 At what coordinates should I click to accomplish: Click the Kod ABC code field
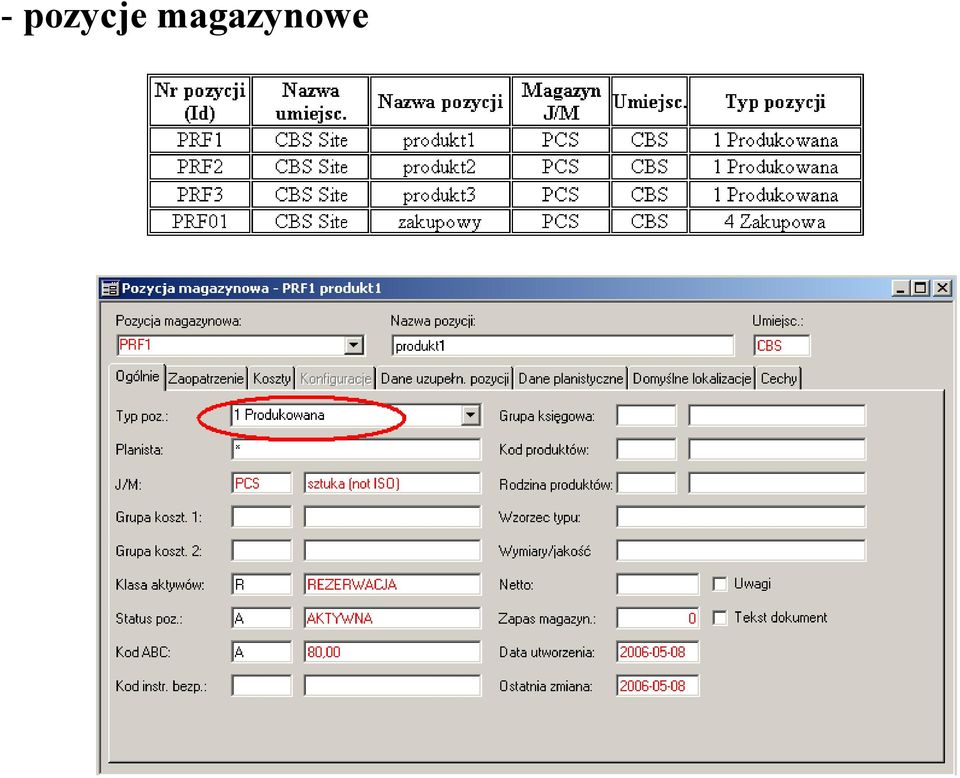tap(261, 652)
